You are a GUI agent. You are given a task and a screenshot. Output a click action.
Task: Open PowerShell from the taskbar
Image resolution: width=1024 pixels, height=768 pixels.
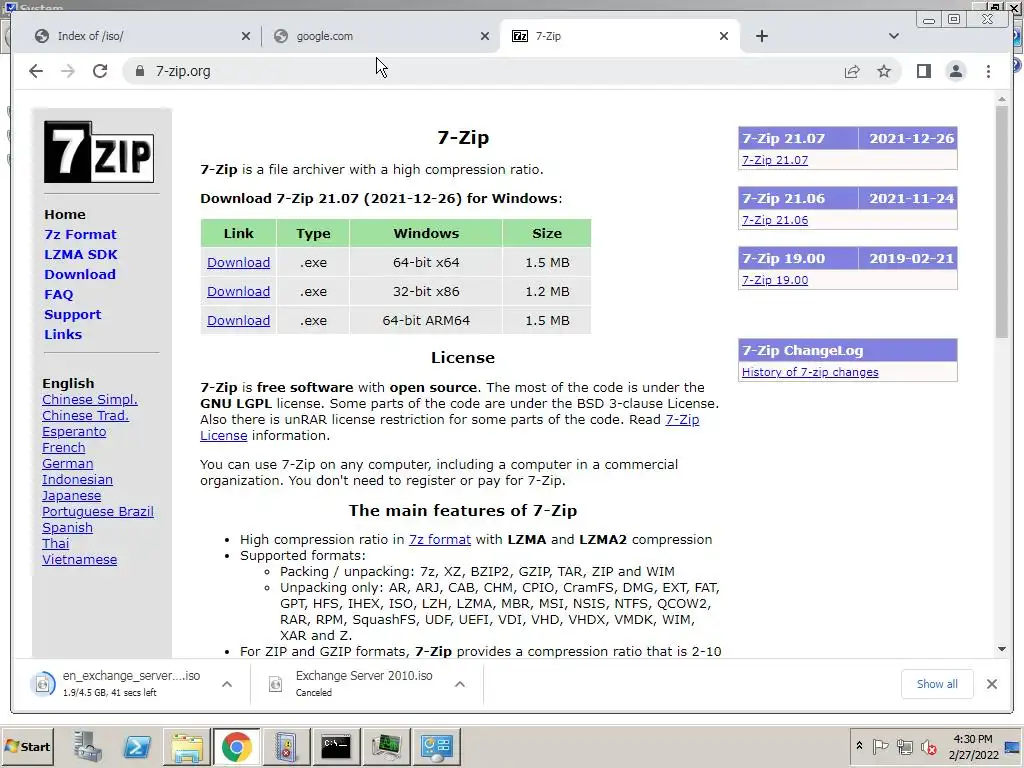tap(137, 746)
